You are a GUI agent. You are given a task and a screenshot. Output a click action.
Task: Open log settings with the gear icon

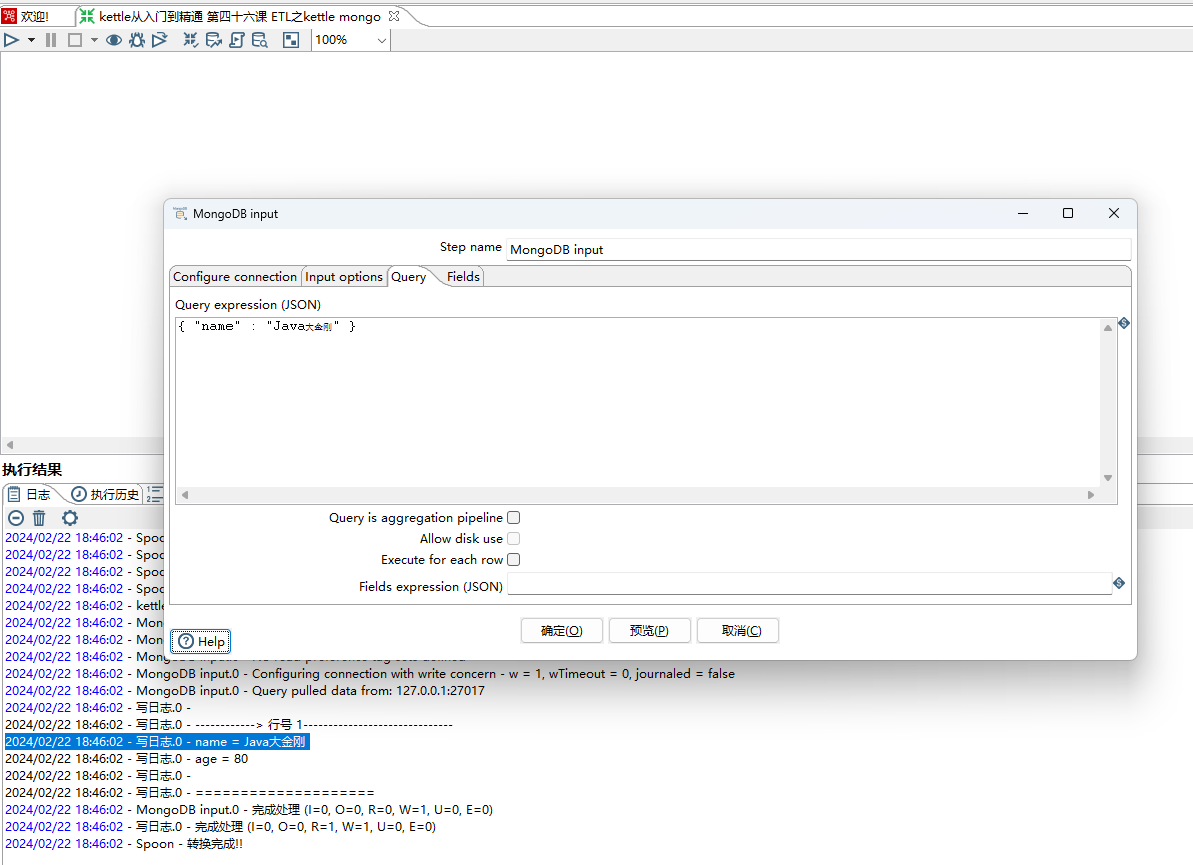tap(69, 517)
